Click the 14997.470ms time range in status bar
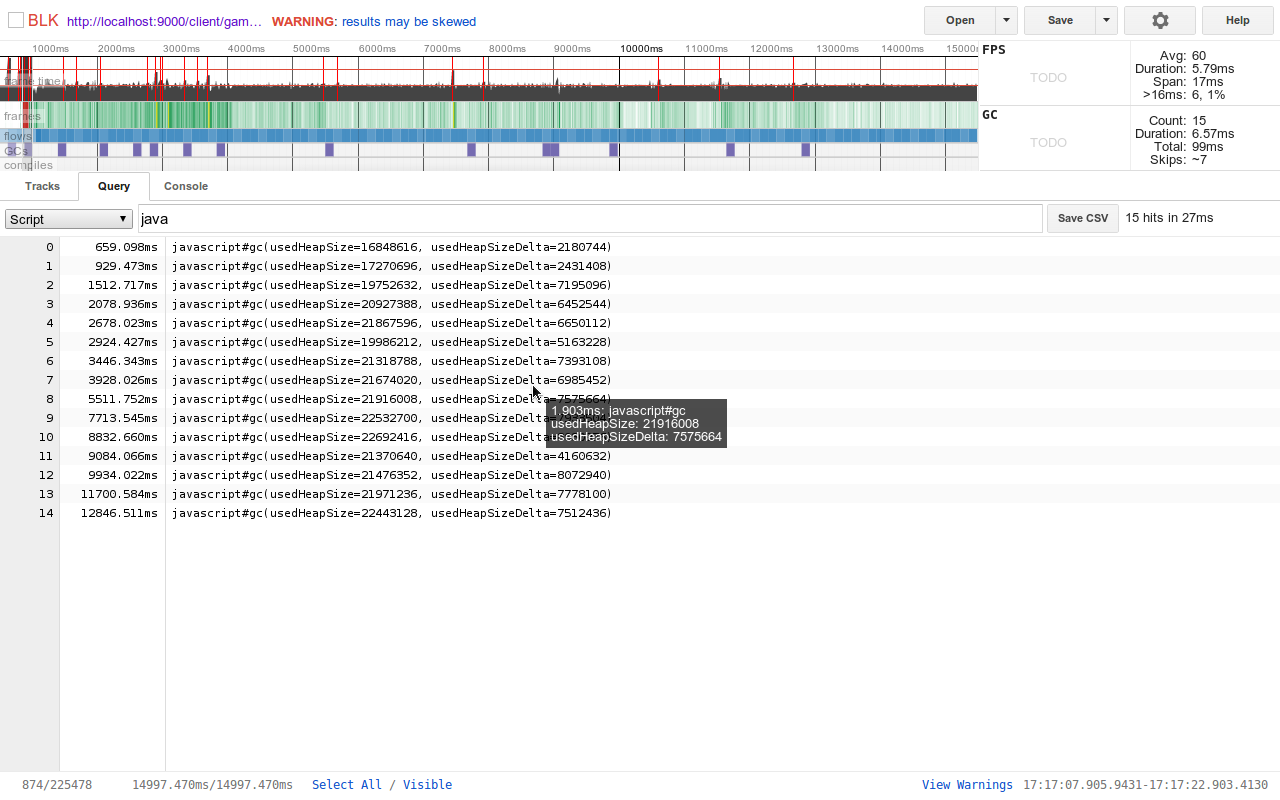Viewport: 1280px width, 800px height. [213, 785]
